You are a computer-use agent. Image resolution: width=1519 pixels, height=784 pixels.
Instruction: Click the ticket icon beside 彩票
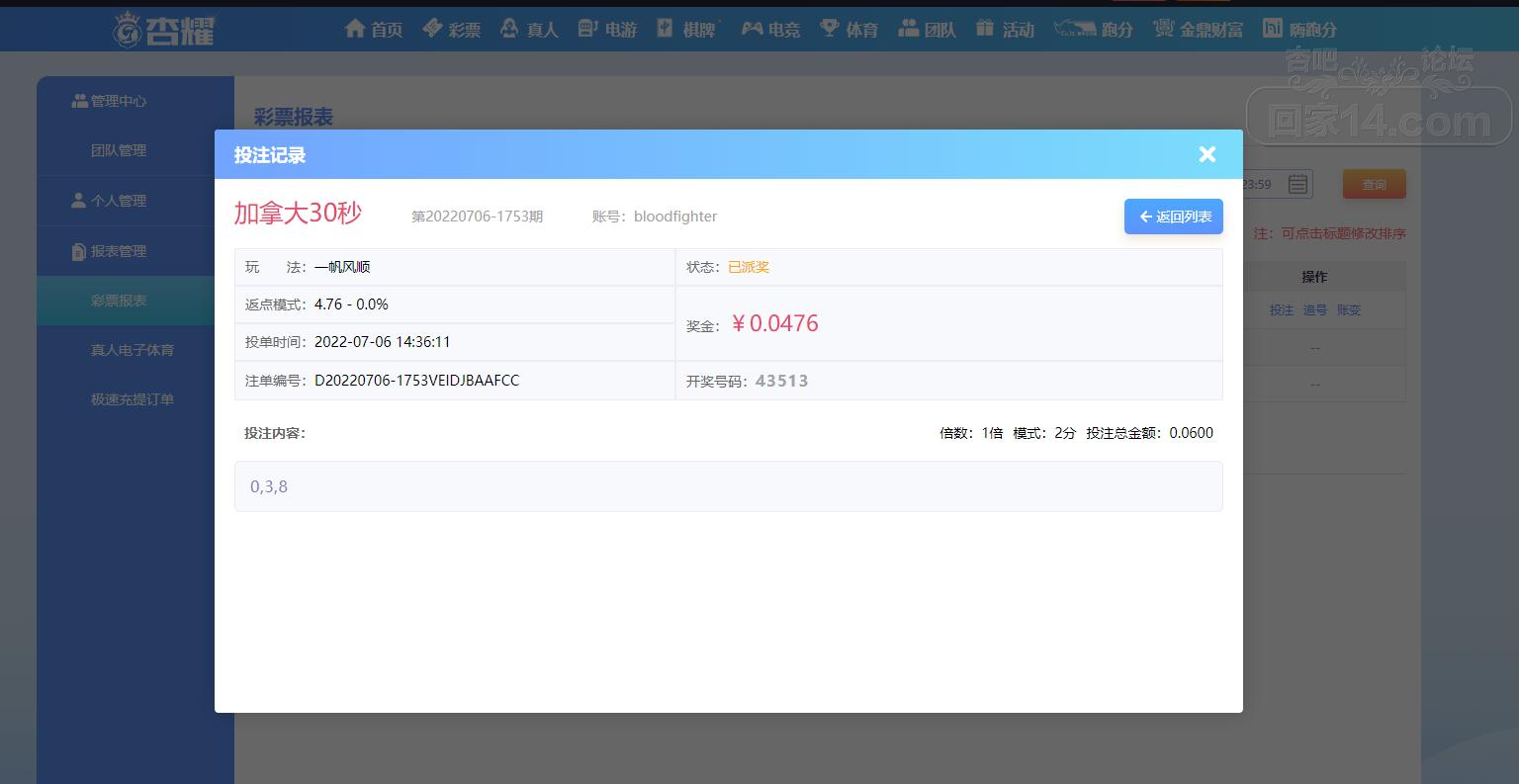tap(432, 29)
